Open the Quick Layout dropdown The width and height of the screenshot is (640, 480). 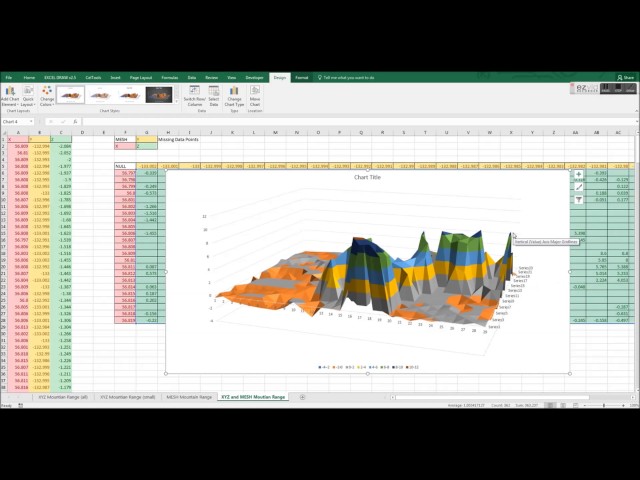click(x=28, y=96)
